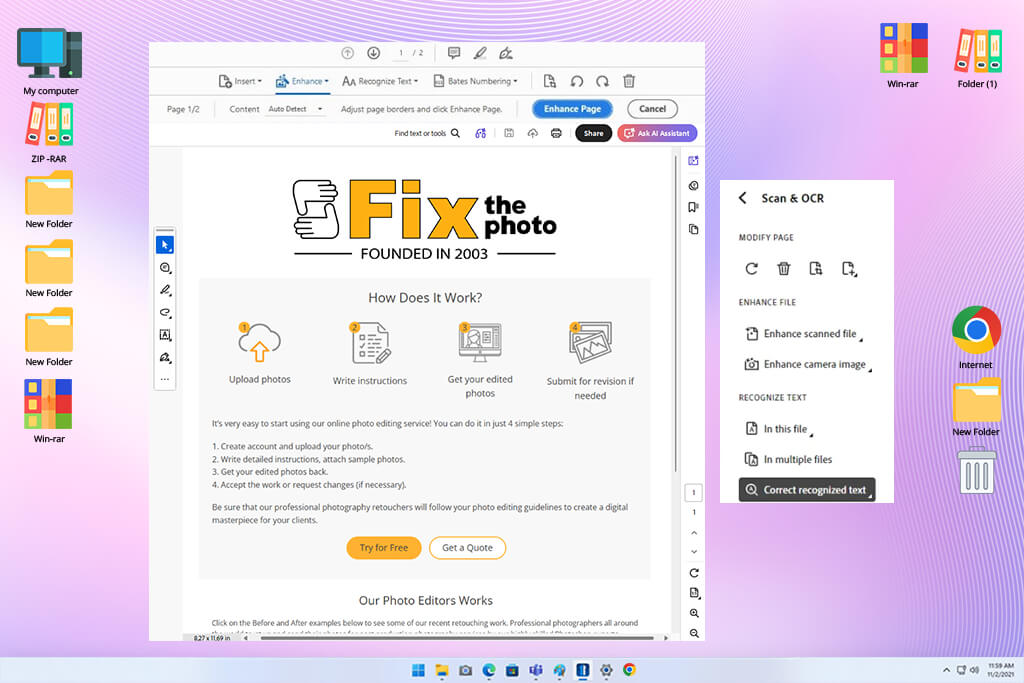The height and width of the screenshot is (683, 1024).
Task: Click the extract pages icon in toolbar
Action: pyautogui.click(x=550, y=81)
